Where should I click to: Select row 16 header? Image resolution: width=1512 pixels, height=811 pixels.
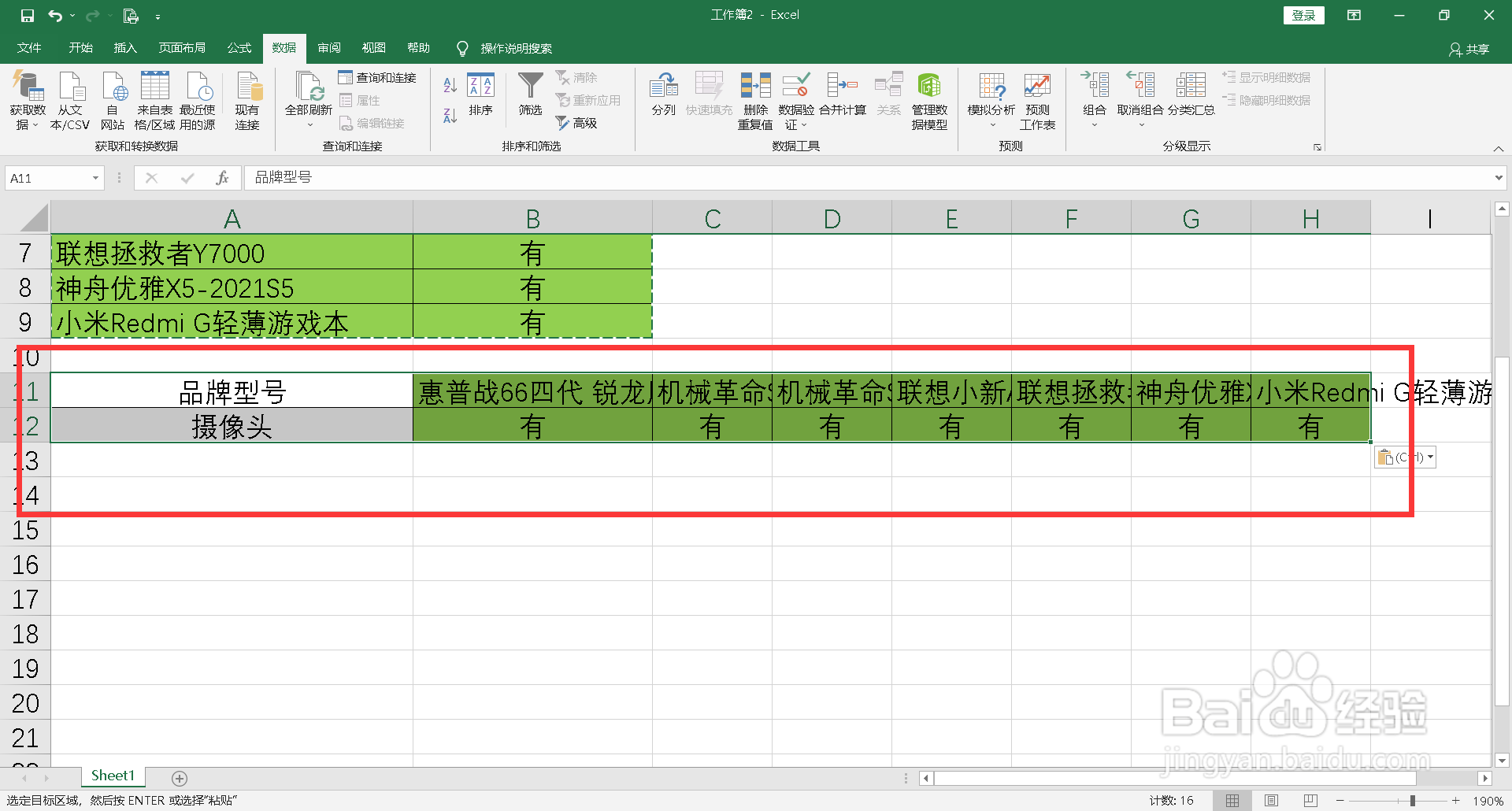click(25, 565)
